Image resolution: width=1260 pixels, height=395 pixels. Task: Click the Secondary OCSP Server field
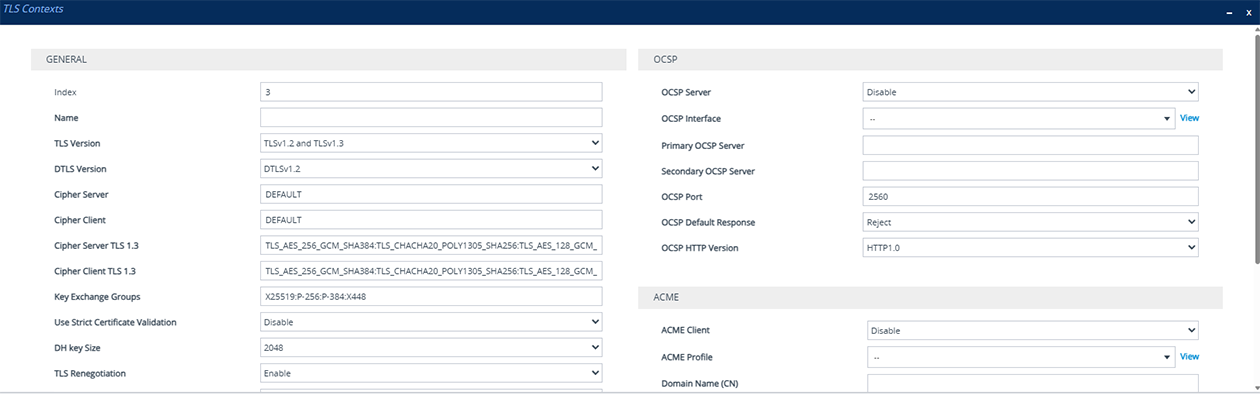point(1031,171)
